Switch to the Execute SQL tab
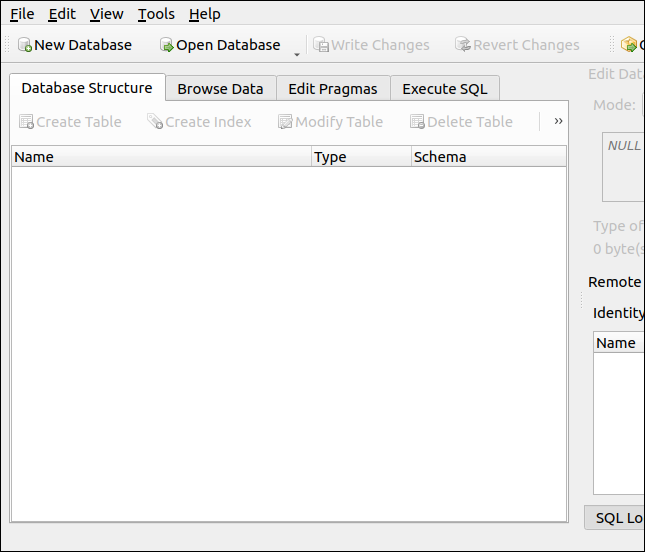The width and height of the screenshot is (645, 552). [445, 88]
